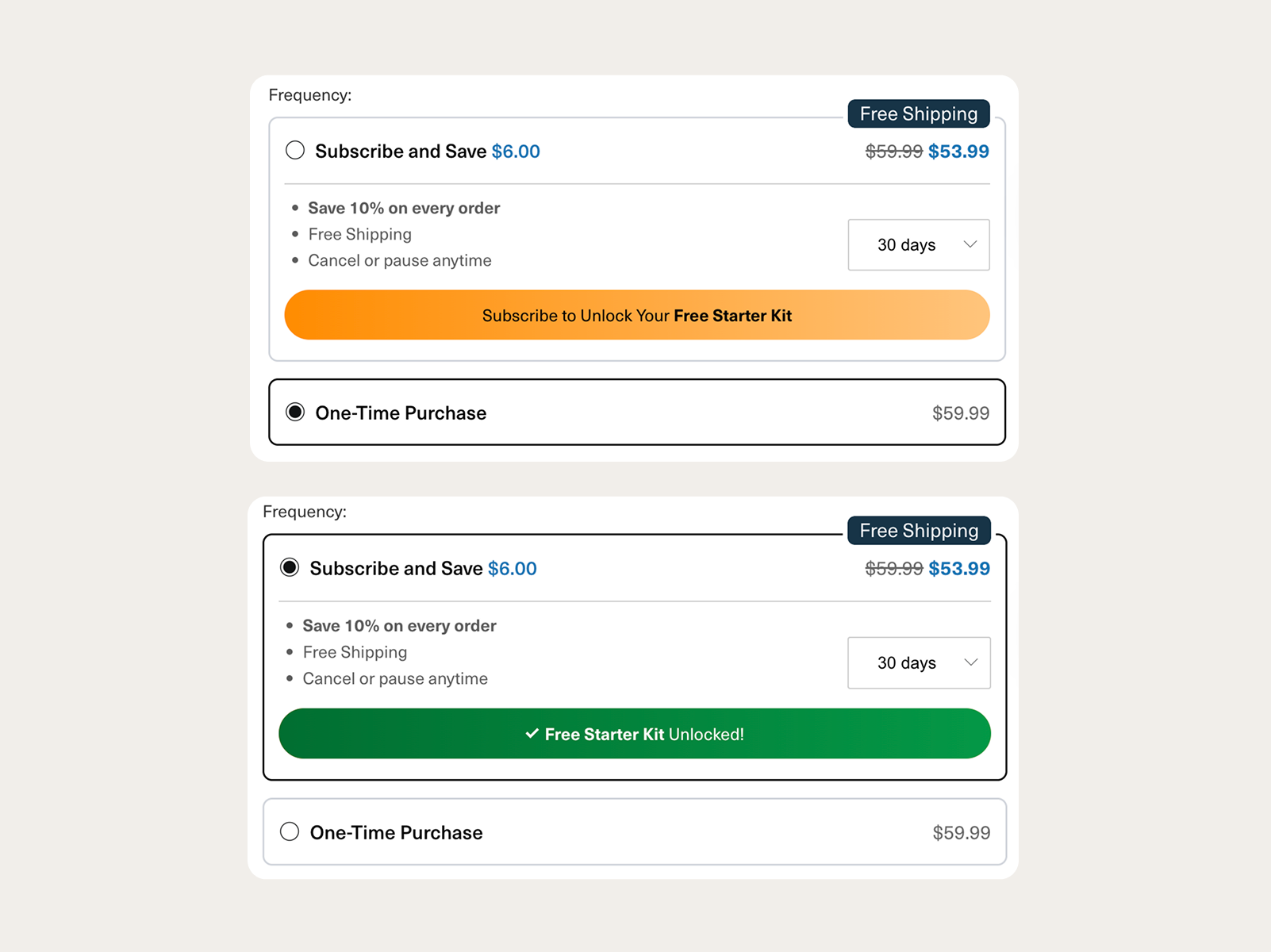Screen dimensions: 1271x952
Task: Click the green Free Starter Kit Unlocked button
Action: pyautogui.click(x=635, y=734)
